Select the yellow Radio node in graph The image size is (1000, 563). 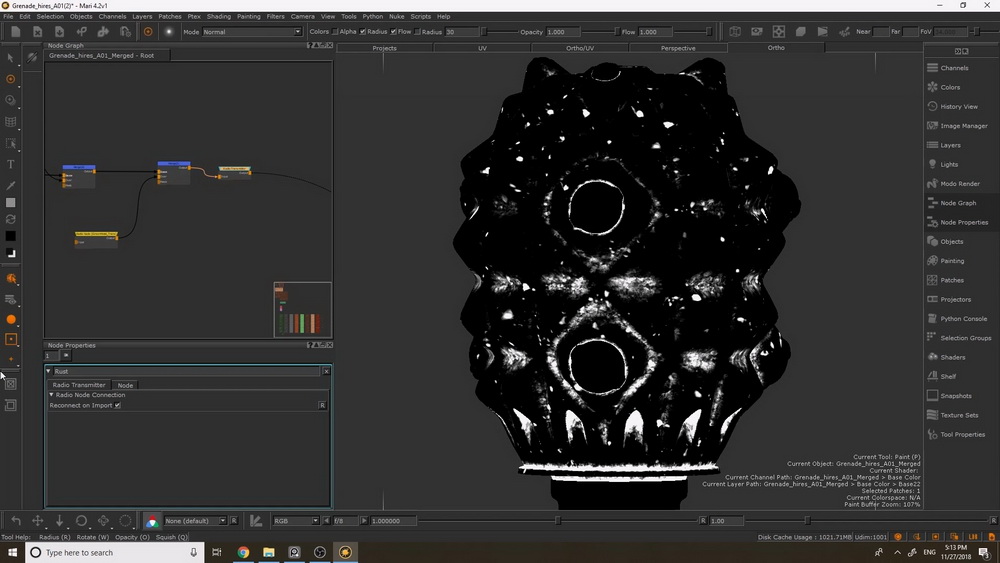(x=96, y=238)
